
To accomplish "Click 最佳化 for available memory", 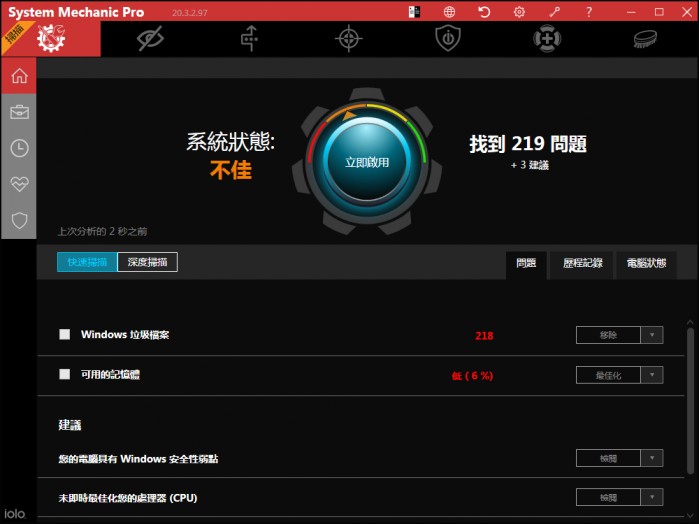I will pyautogui.click(x=609, y=375).
